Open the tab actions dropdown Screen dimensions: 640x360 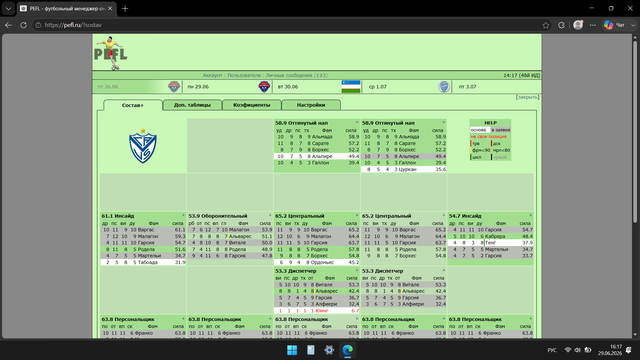[8, 8]
